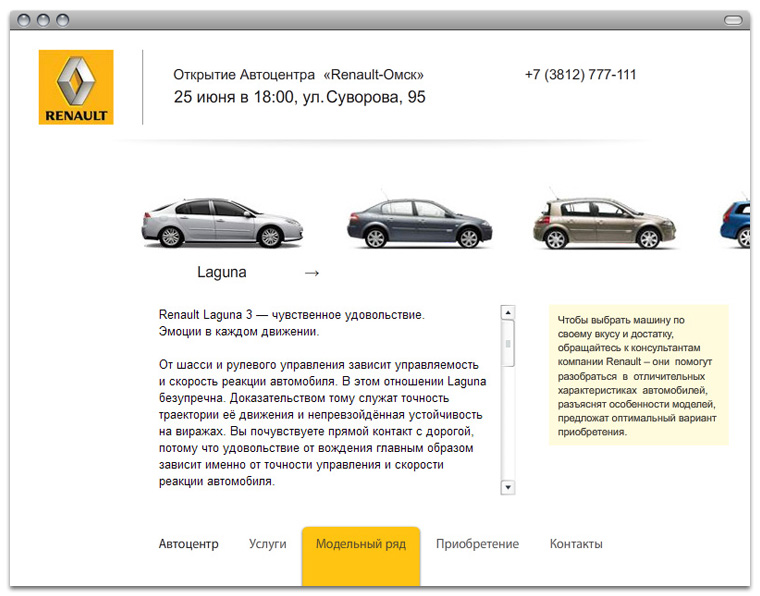Click the leftmost window control button
Viewport: 760px width, 596px height.
click(x=24, y=20)
